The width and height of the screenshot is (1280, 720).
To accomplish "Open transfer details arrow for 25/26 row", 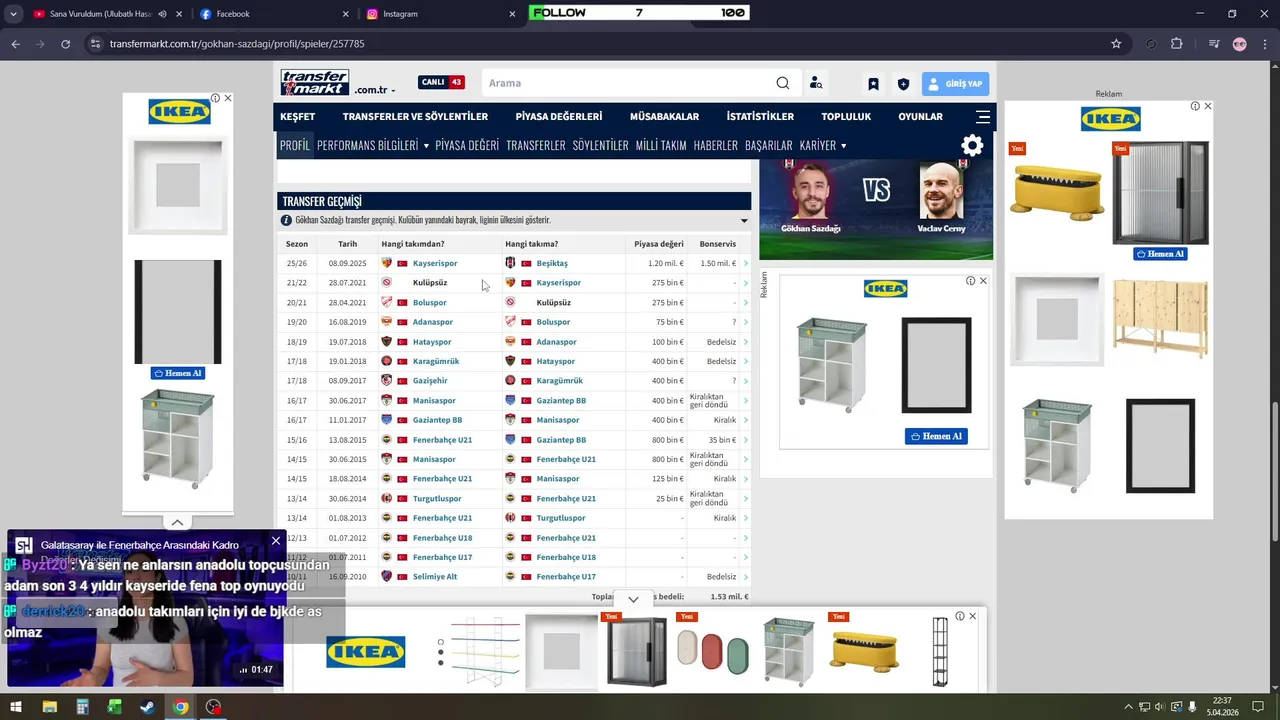I will 746,263.
